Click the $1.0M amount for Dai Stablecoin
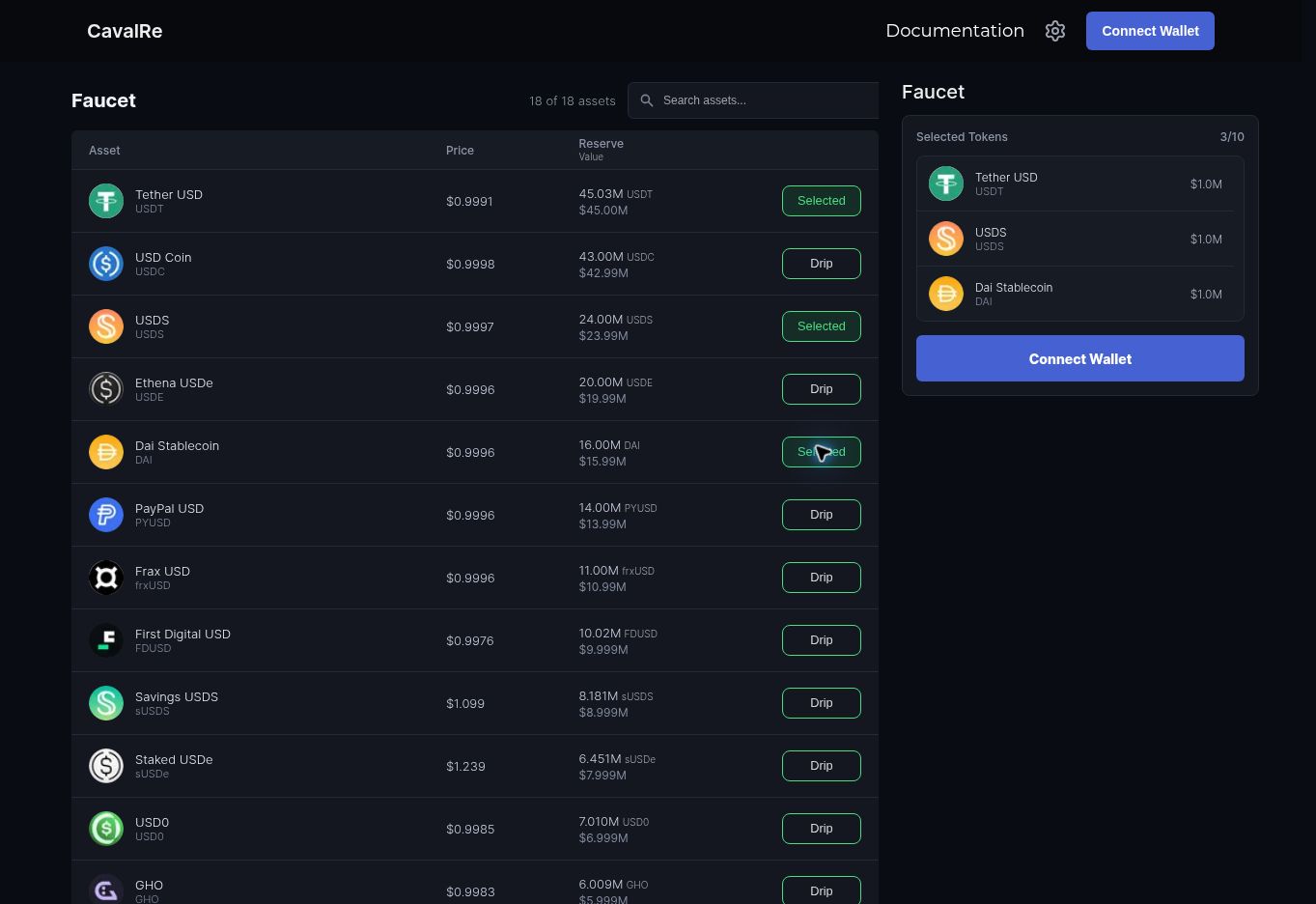Viewport: 1316px width, 904px height. 1206,295
